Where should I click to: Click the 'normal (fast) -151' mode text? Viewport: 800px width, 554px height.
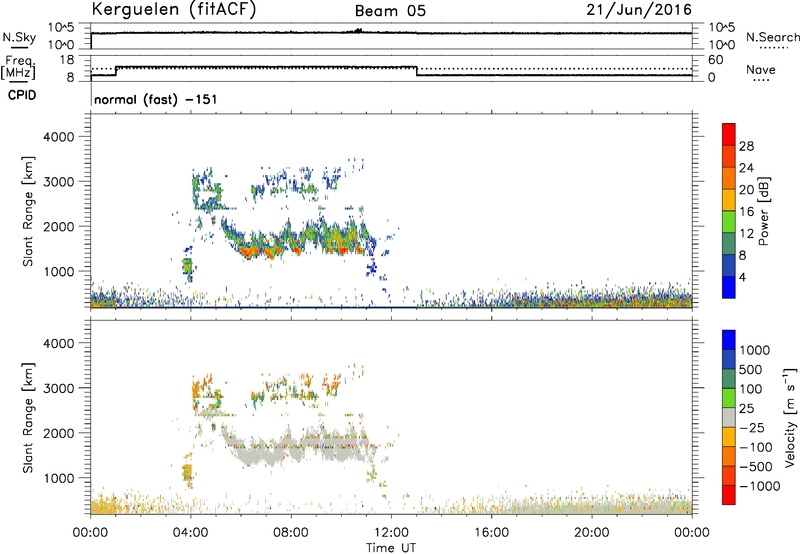(x=156, y=99)
